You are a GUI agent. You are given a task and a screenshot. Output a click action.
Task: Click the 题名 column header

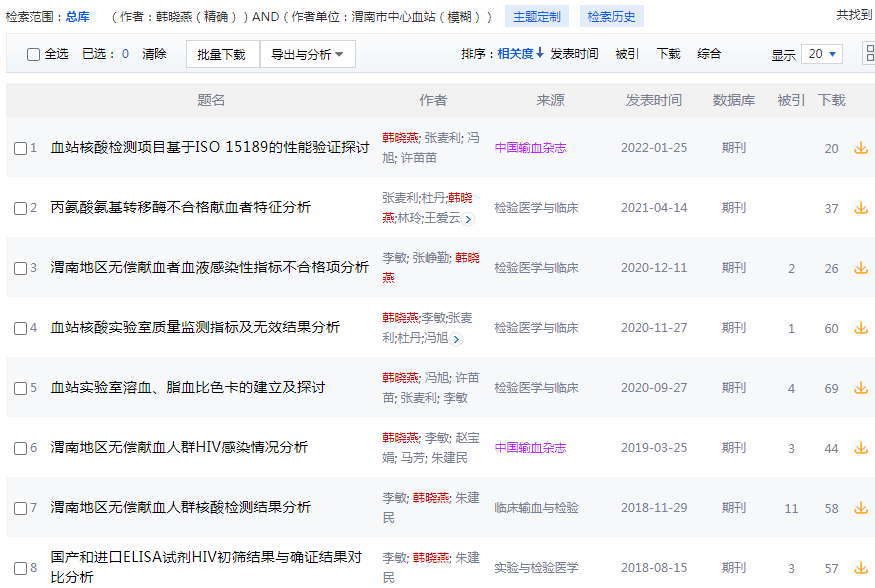pos(211,100)
